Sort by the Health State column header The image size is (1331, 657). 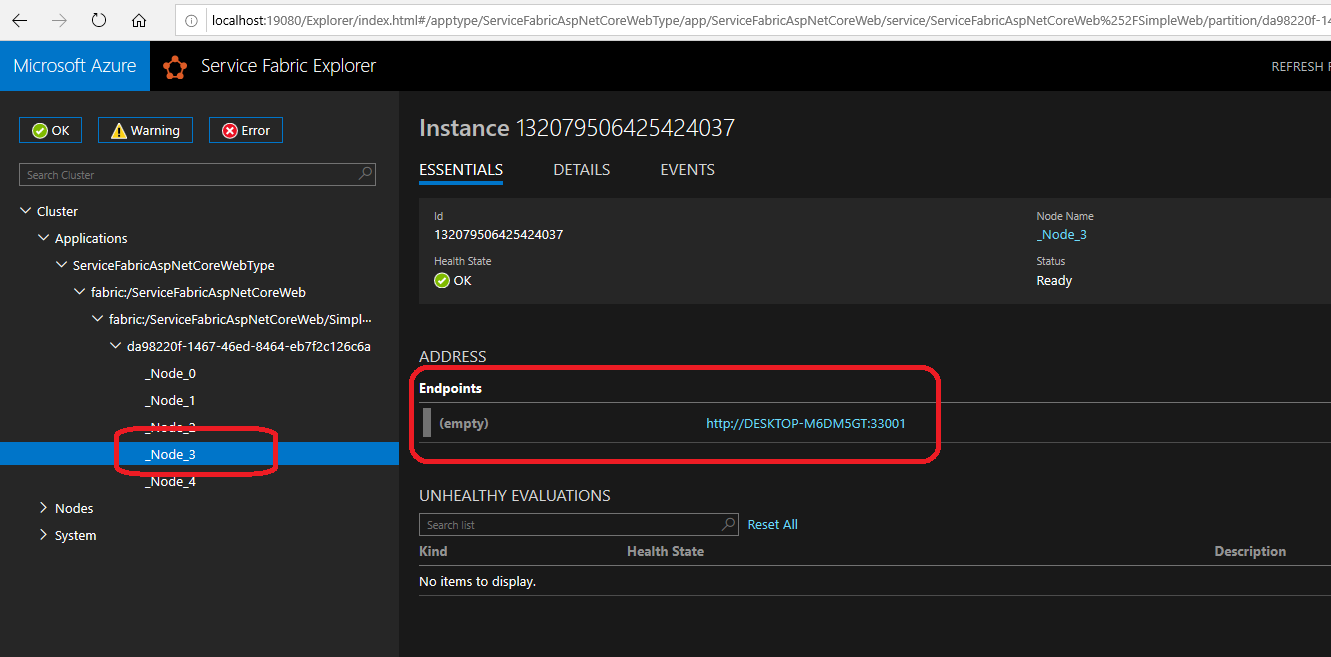(x=665, y=551)
